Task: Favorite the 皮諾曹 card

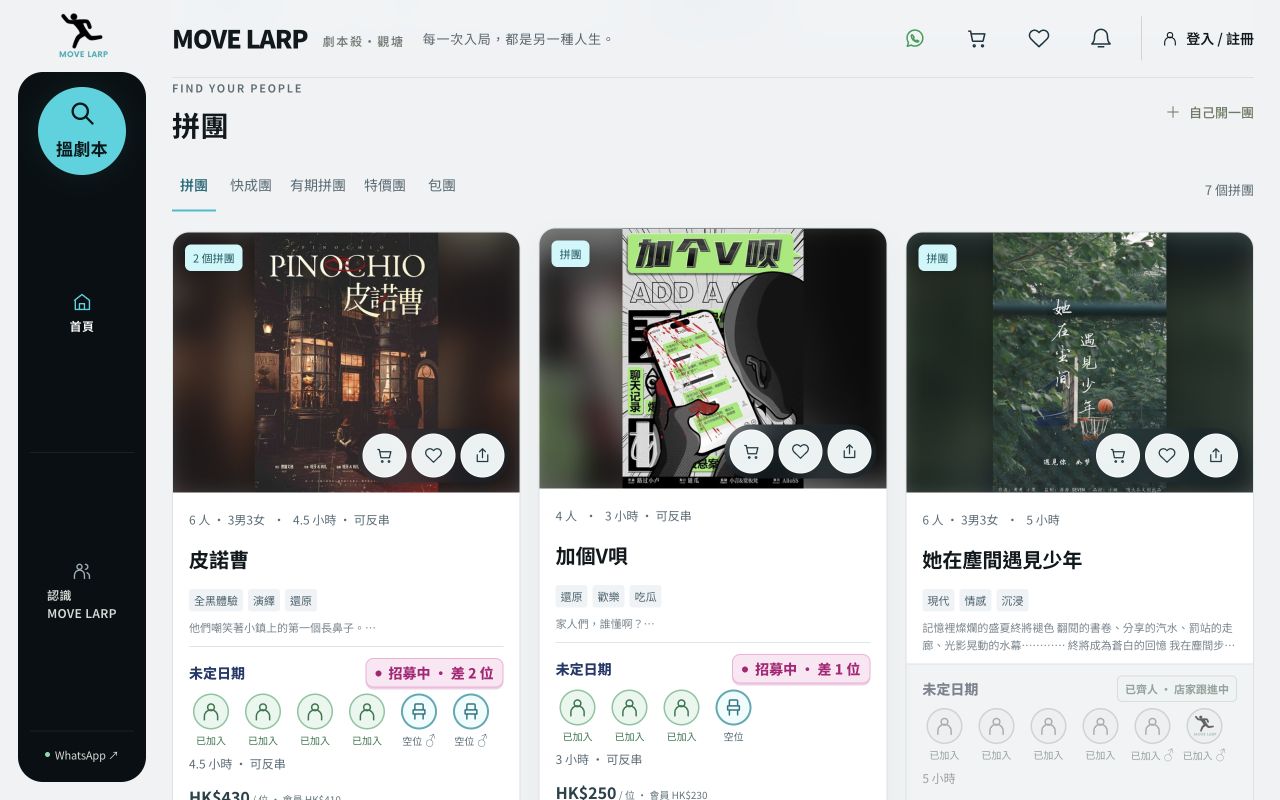Action: click(433, 455)
